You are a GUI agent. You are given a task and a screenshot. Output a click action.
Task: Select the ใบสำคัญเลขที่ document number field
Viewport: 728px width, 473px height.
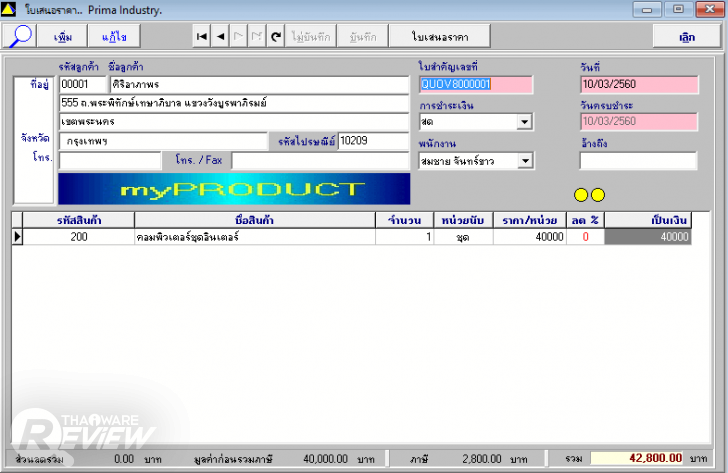pos(475,85)
